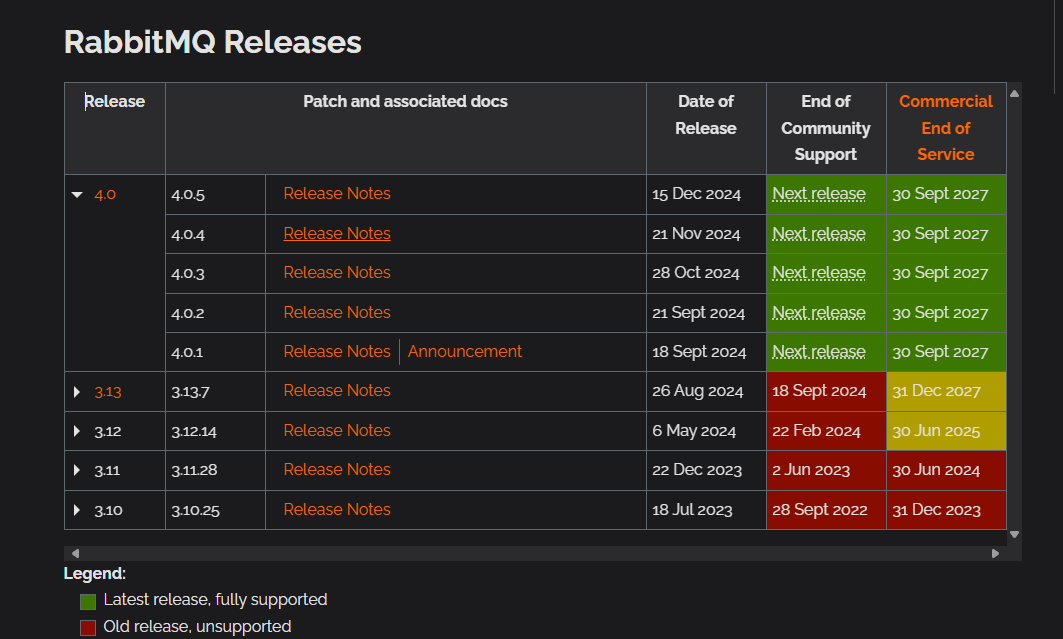Click 'Next release' in the 4.0.2 row

(819, 312)
